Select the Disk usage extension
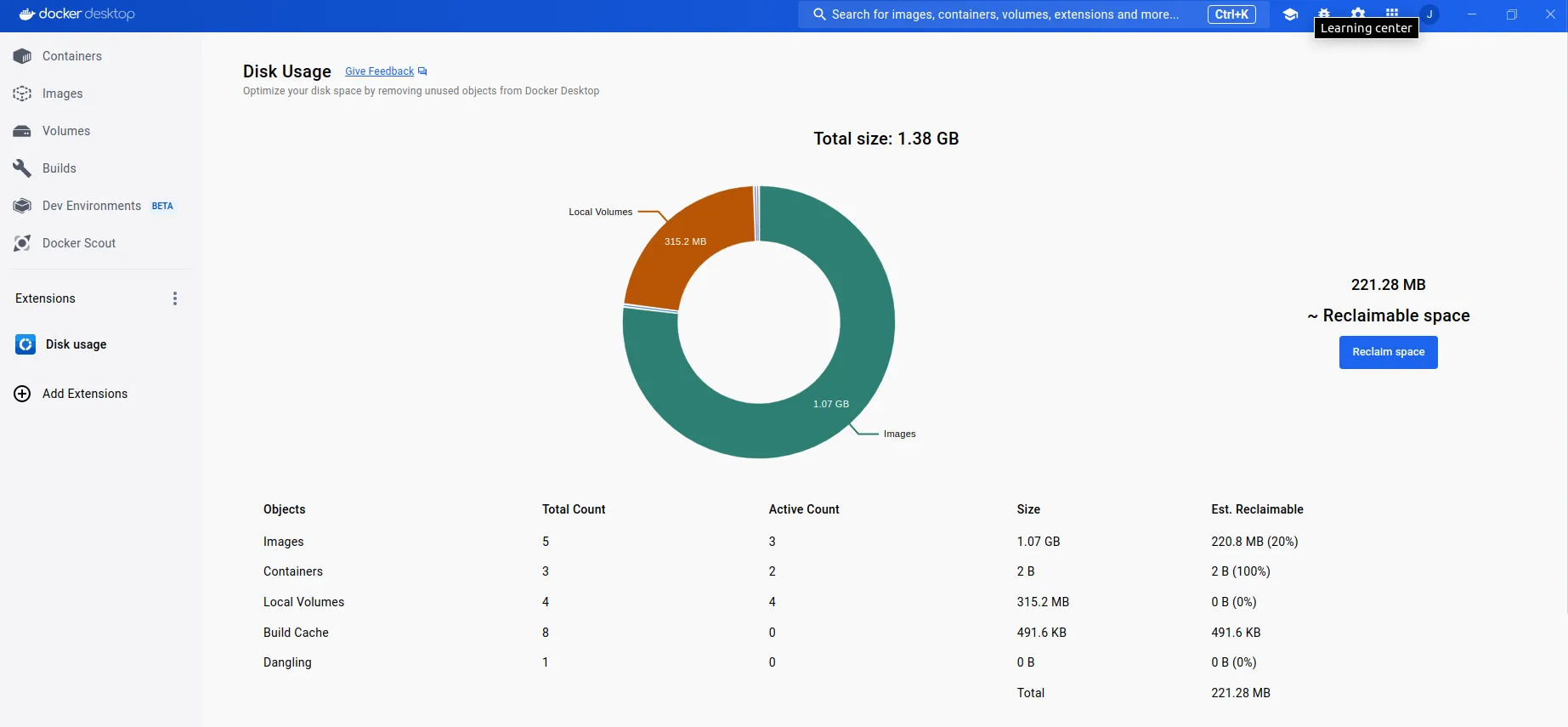This screenshot has height=727, width=1568. click(x=76, y=344)
